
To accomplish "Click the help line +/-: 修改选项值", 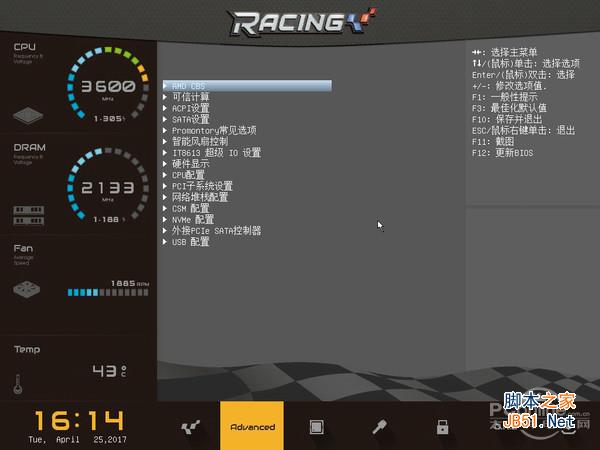I will (x=509, y=86).
